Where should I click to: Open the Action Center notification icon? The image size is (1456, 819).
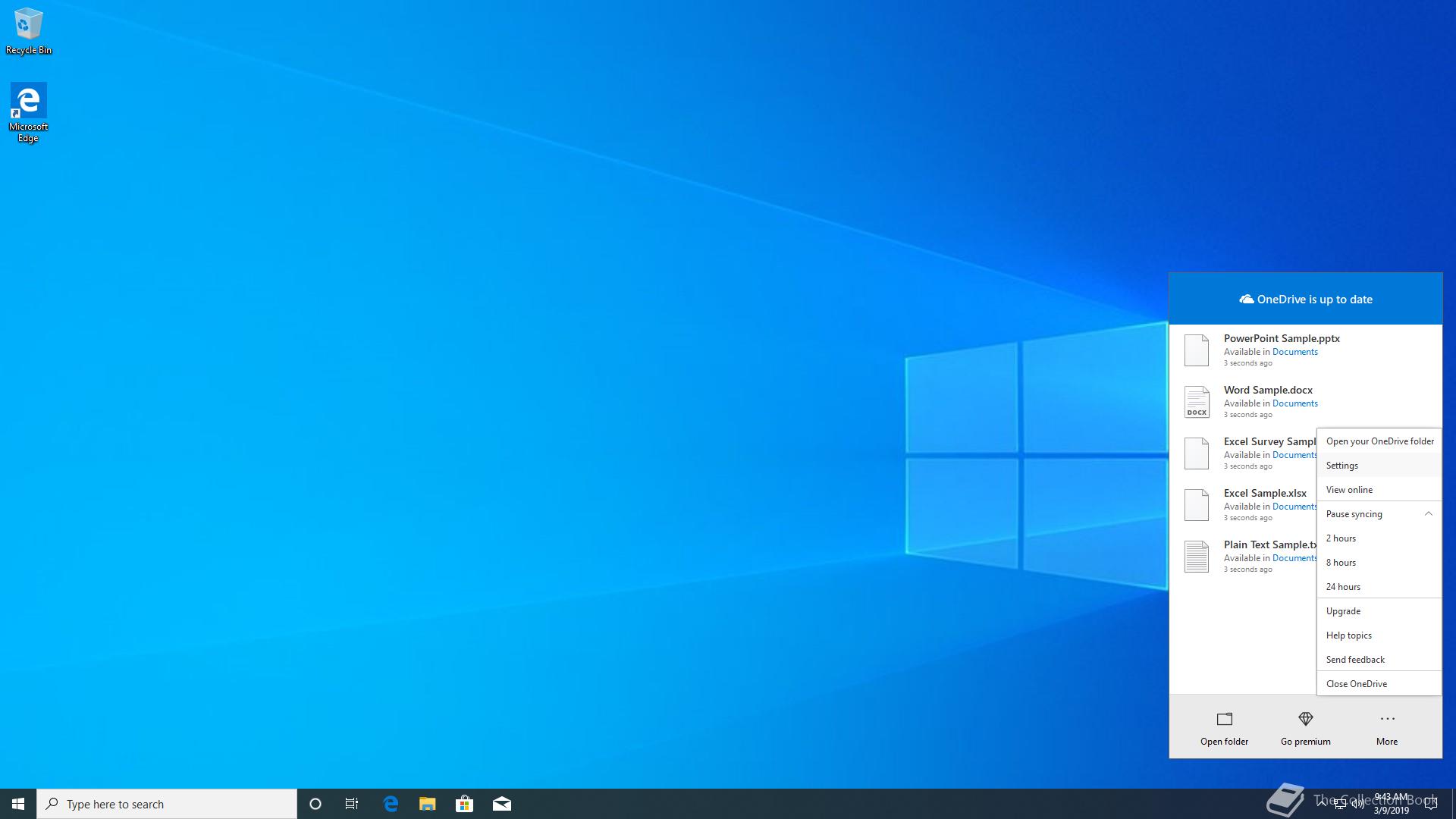pyautogui.click(x=1430, y=804)
